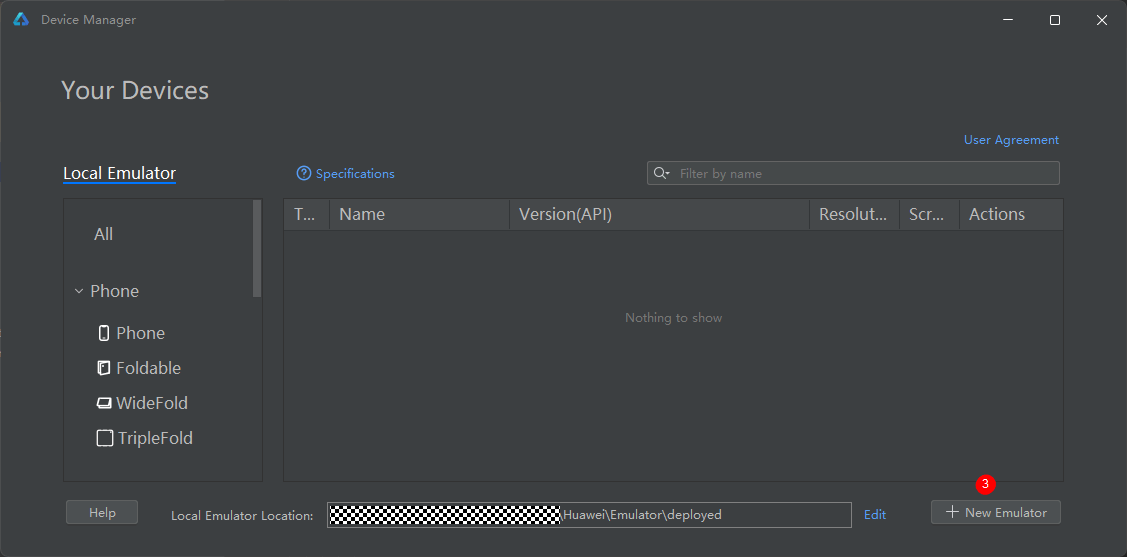Close the Device Manager window
The height and width of the screenshot is (557, 1127).
coord(1101,20)
